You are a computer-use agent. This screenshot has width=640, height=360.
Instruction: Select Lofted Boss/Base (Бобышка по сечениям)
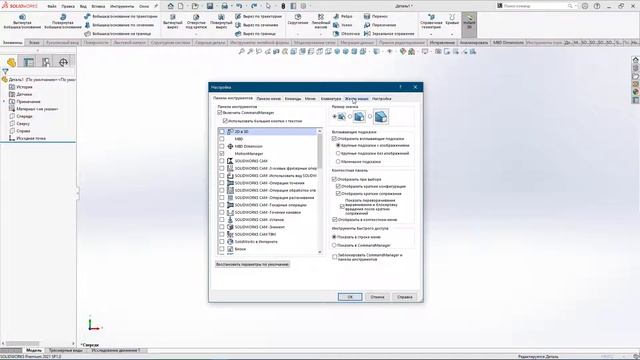click(x=119, y=25)
